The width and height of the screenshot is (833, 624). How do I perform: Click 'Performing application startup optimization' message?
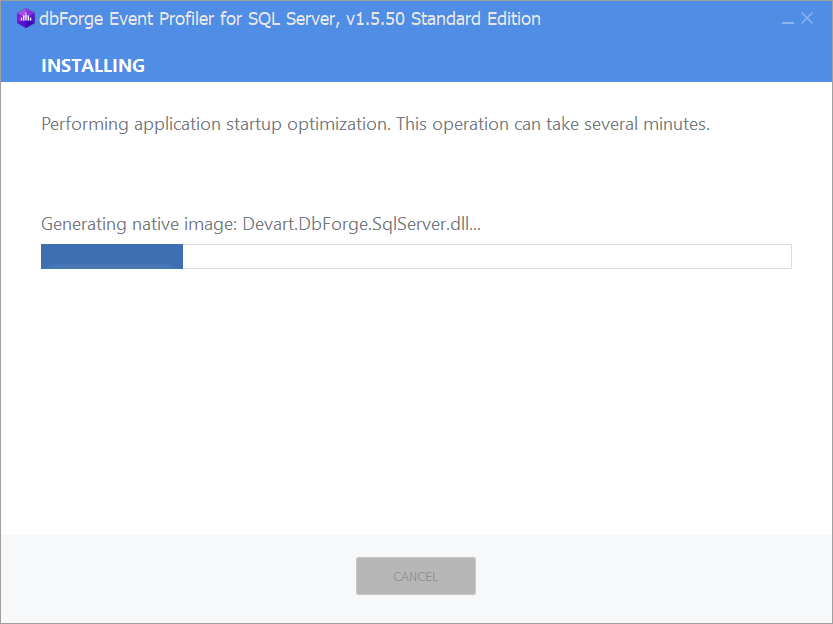click(x=216, y=124)
